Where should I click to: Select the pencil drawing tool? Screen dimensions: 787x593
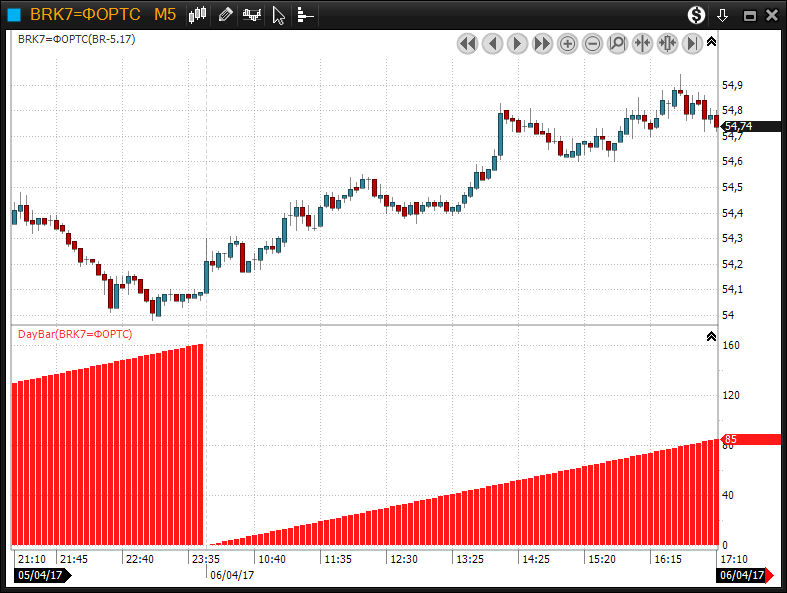coord(225,15)
